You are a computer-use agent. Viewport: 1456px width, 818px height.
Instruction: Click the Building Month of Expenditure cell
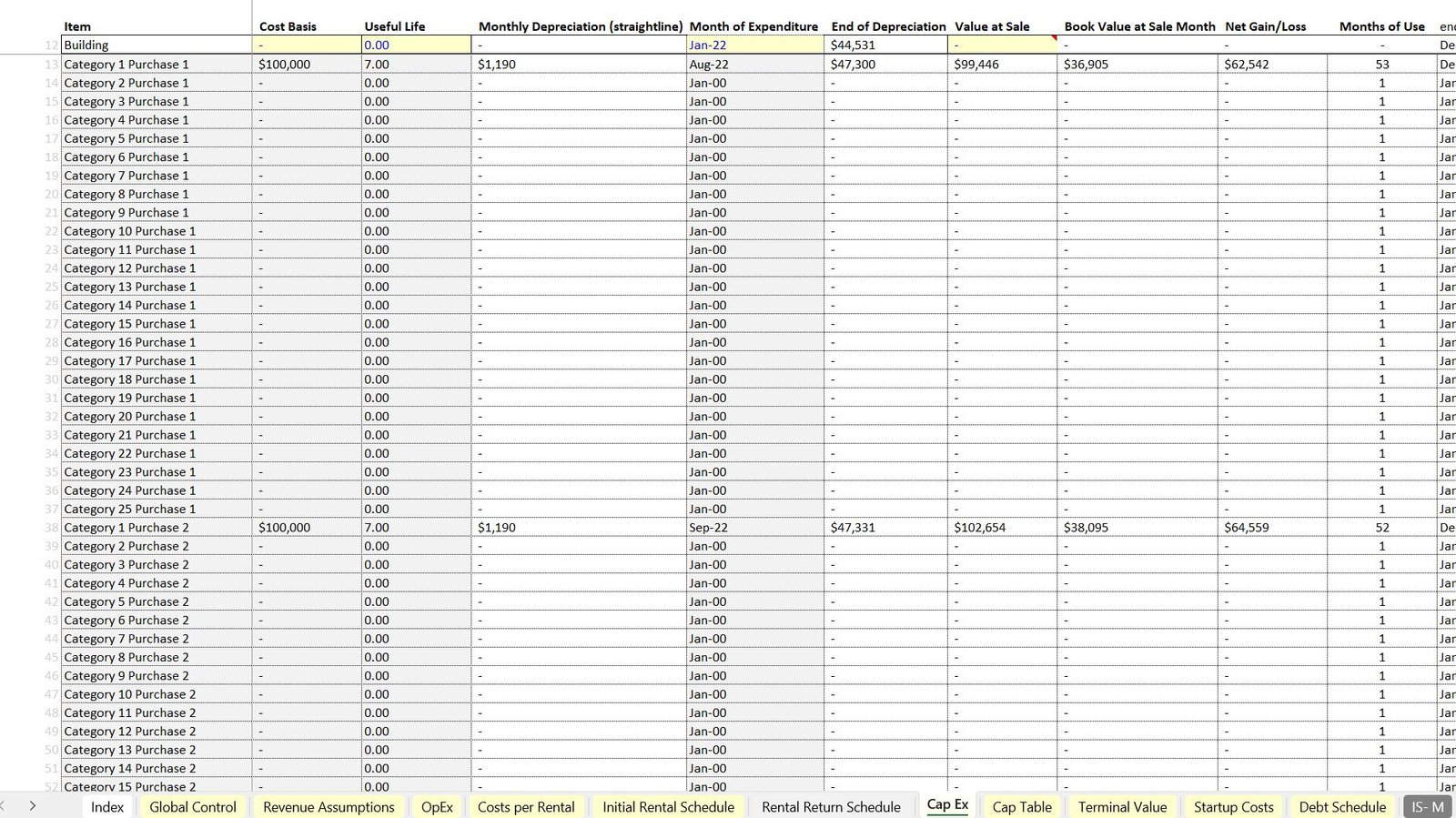click(754, 45)
